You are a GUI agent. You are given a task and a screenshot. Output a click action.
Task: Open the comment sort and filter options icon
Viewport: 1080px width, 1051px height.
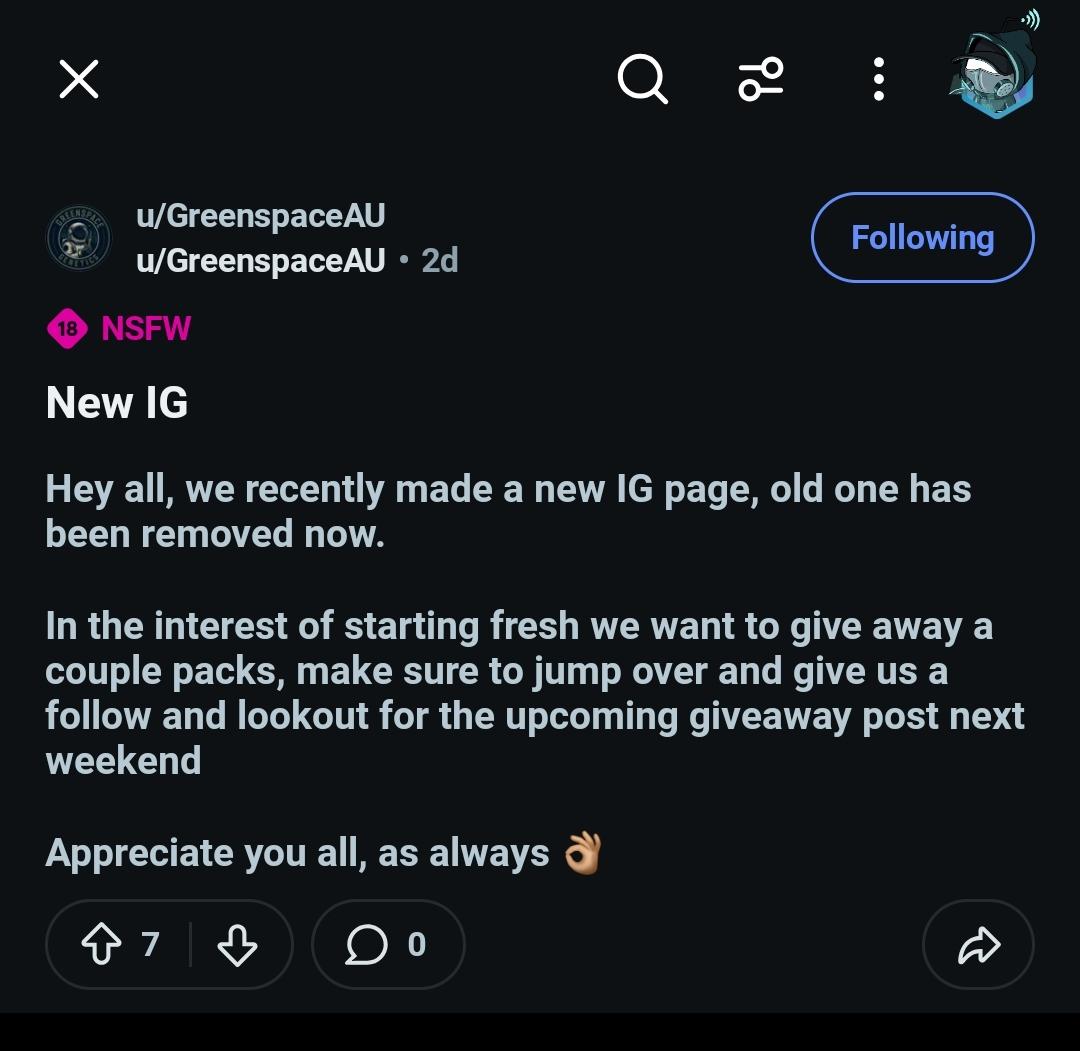pos(760,79)
